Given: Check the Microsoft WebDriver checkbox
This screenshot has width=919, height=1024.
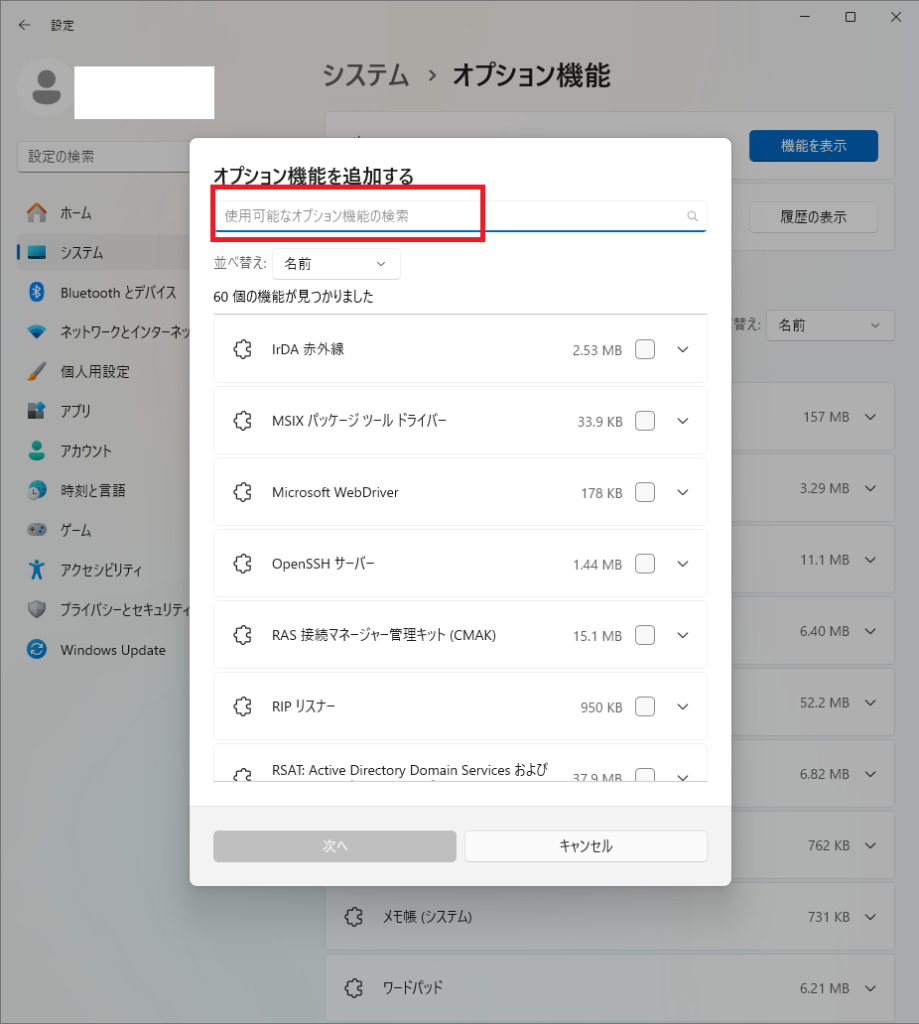Looking at the screenshot, I should point(645,492).
